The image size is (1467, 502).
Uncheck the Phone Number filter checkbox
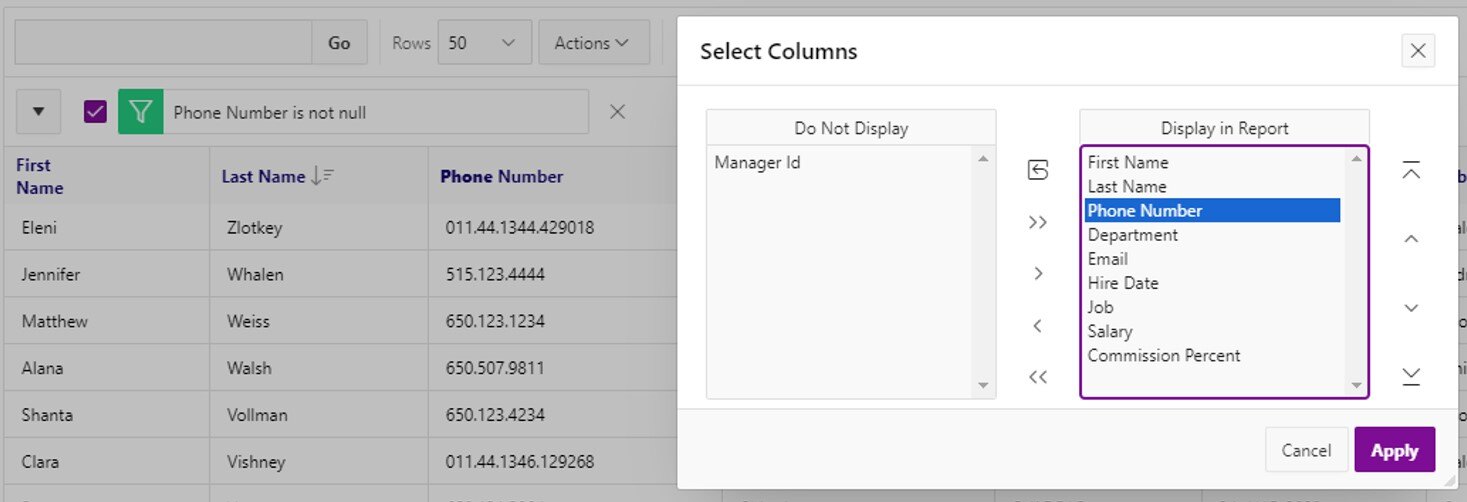coord(96,112)
